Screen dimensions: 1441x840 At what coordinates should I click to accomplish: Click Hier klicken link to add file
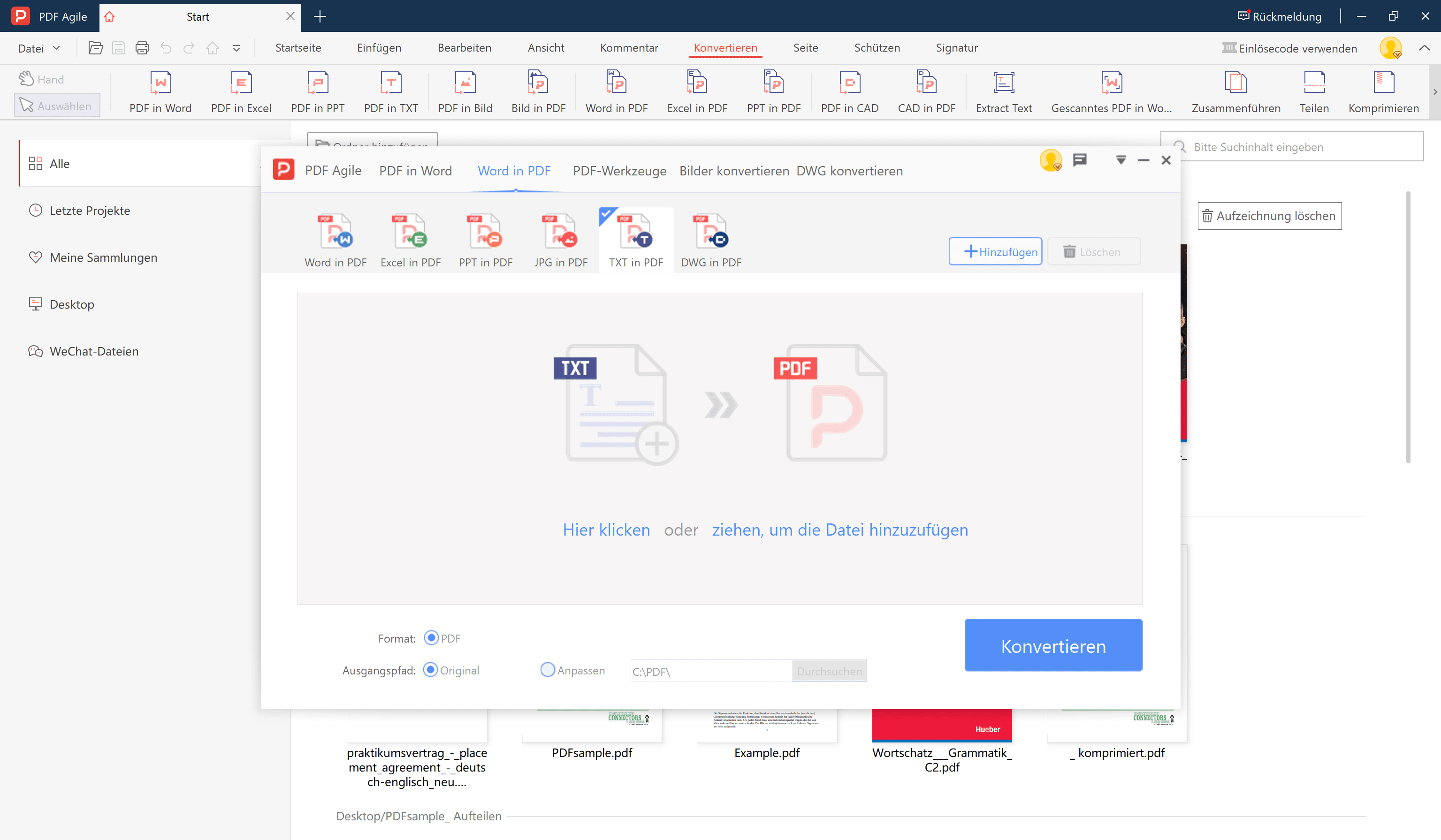point(606,530)
